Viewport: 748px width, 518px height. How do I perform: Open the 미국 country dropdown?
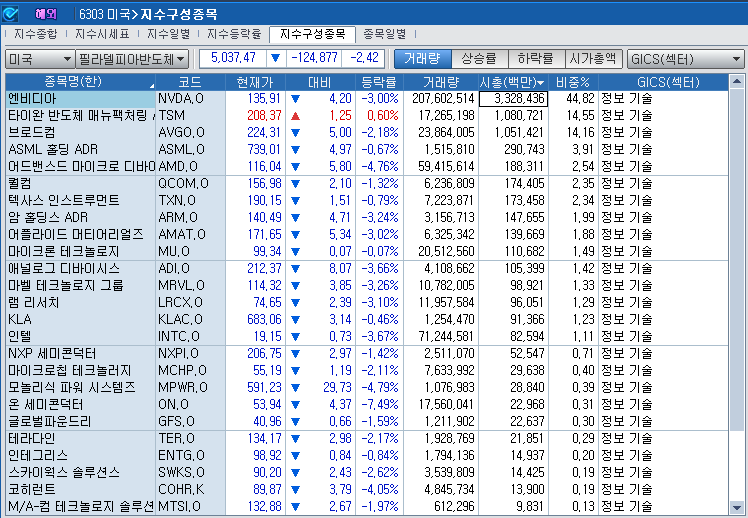click(37, 59)
